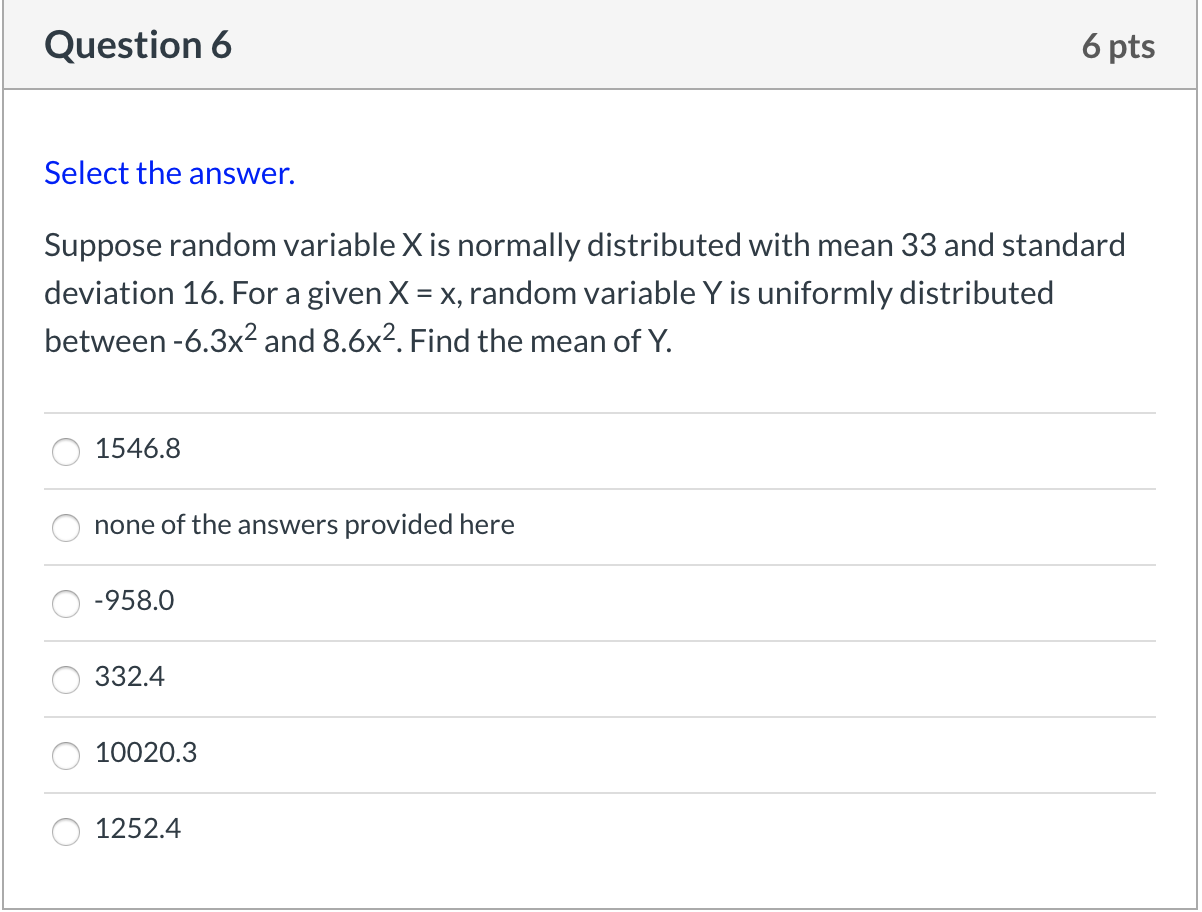Choose the 'none of the answers' radio button
The width and height of the screenshot is (1202, 912).
click(x=66, y=528)
